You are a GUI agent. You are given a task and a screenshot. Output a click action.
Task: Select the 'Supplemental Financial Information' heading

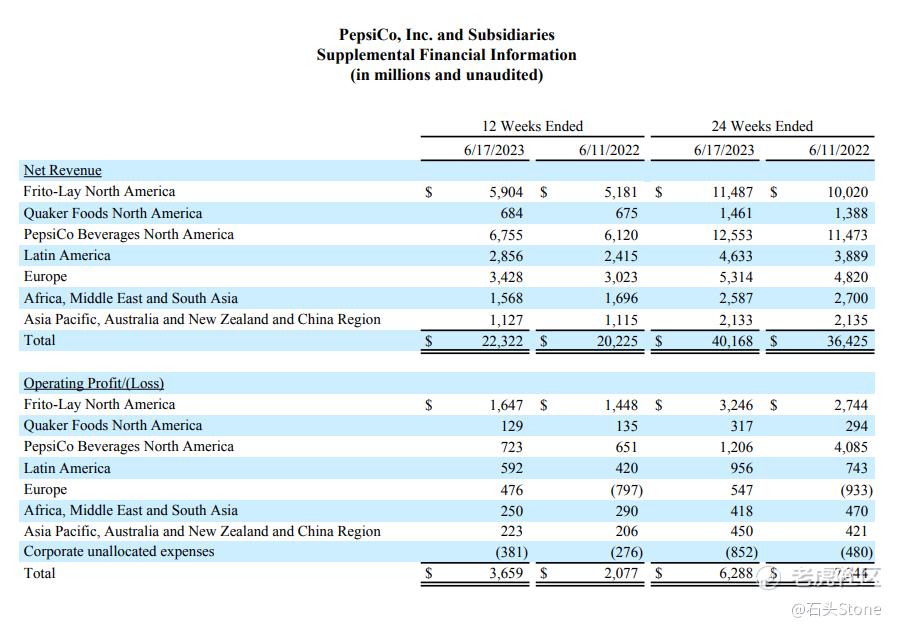pos(447,55)
